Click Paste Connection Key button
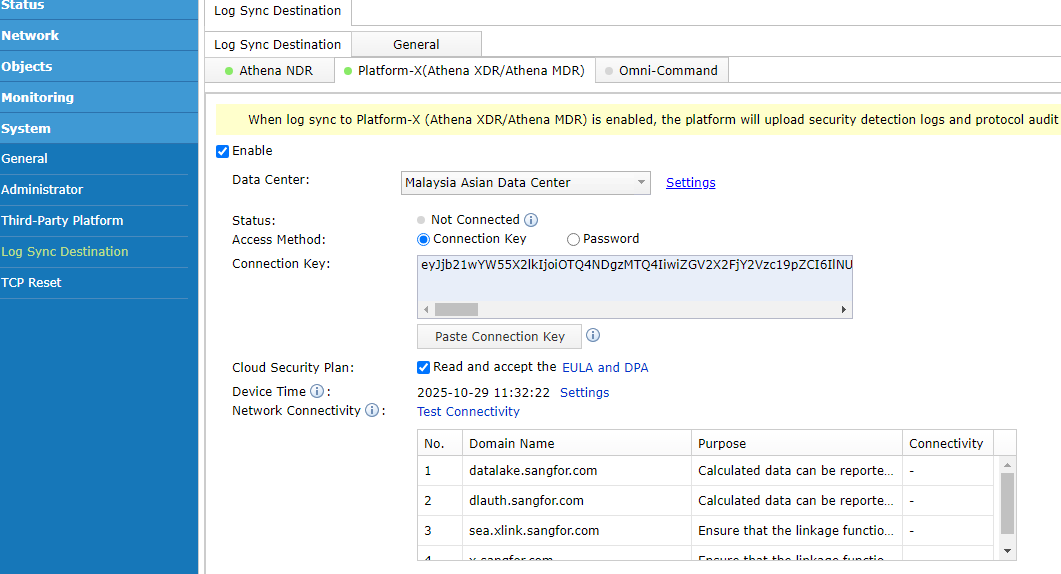Viewport: 1061px width, 574px height. [x=499, y=336]
